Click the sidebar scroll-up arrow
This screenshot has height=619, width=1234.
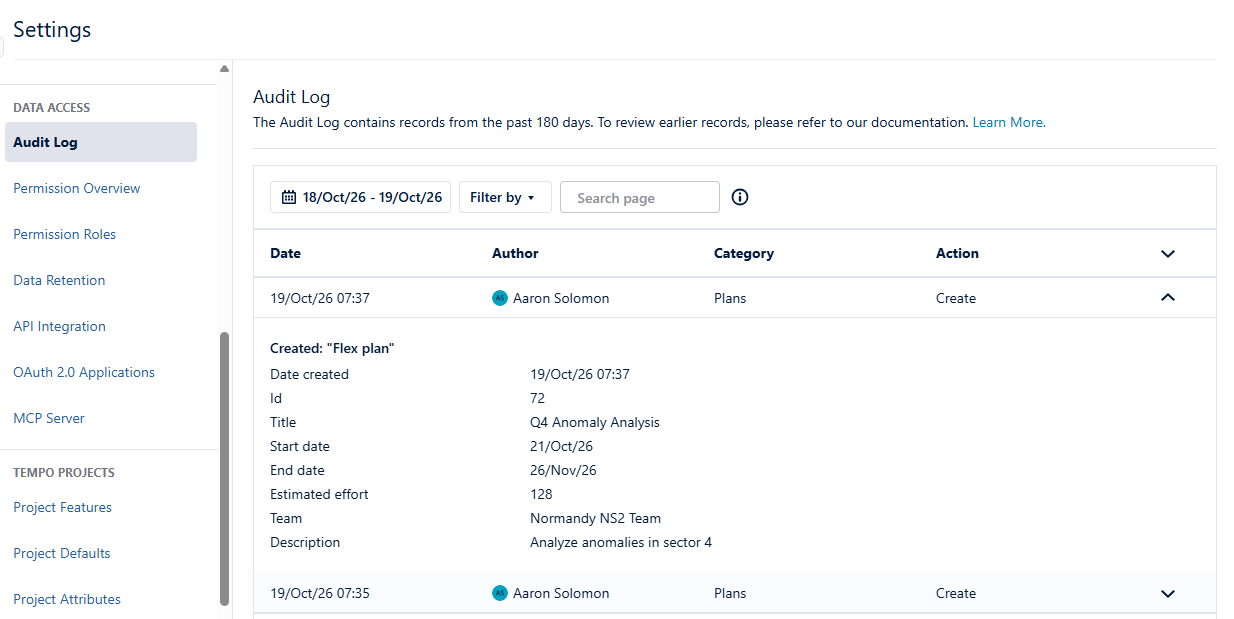[x=224, y=69]
